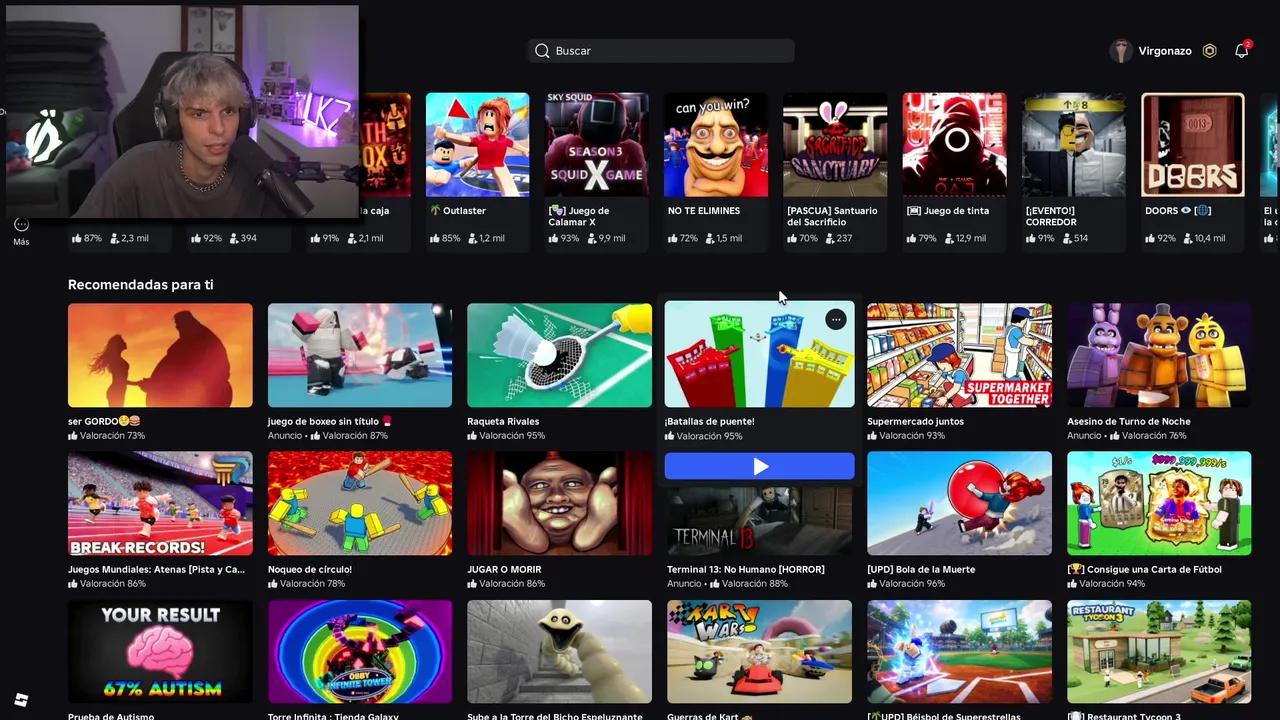Open the JUGAR O MORIR thumbnail
The width and height of the screenshot is (1280, 720).
(559, 503)
